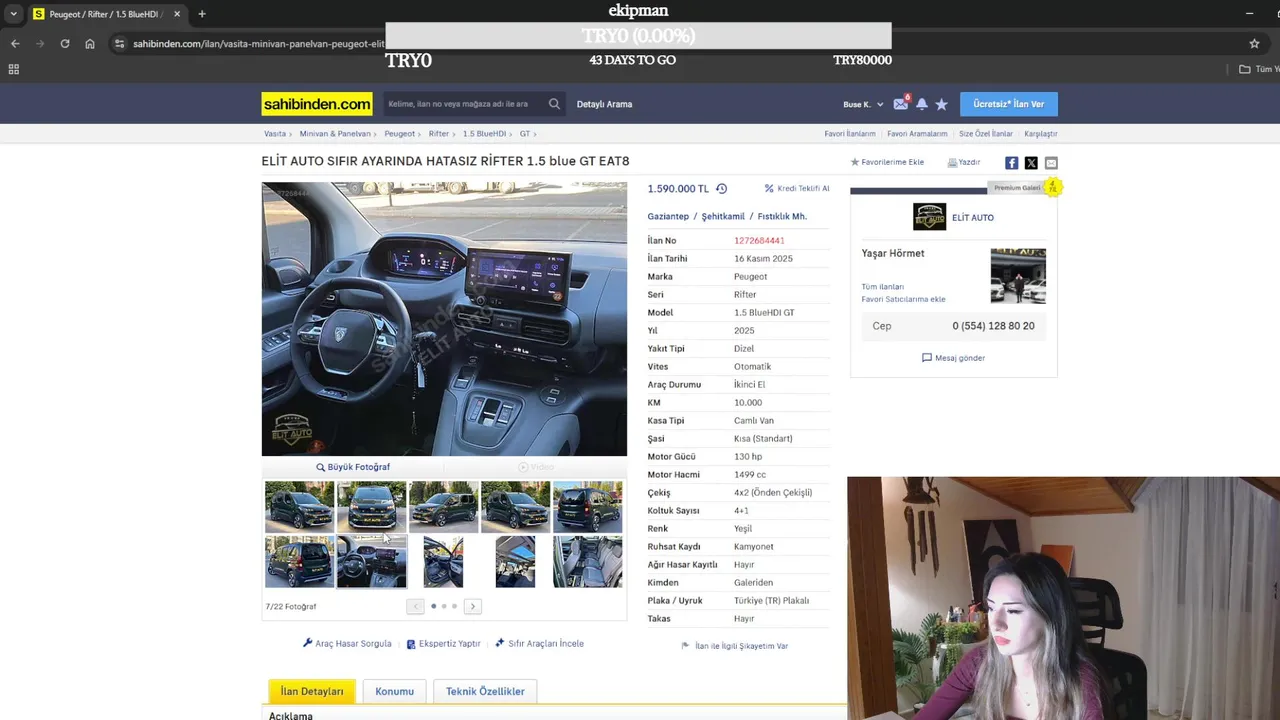Image resolution: width=1280 pixels, height=720 pixels.
Task: Report listing via İlan ile İlgili Şikayetim Var
Action: 735,646
